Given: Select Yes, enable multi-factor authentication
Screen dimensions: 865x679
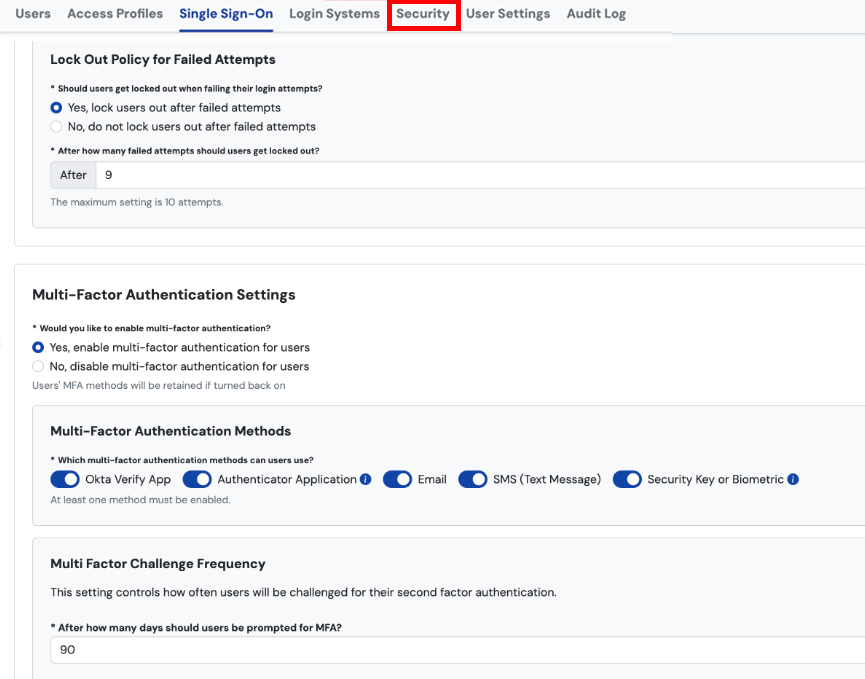Looking at the screenshot, I should (39, 348).
